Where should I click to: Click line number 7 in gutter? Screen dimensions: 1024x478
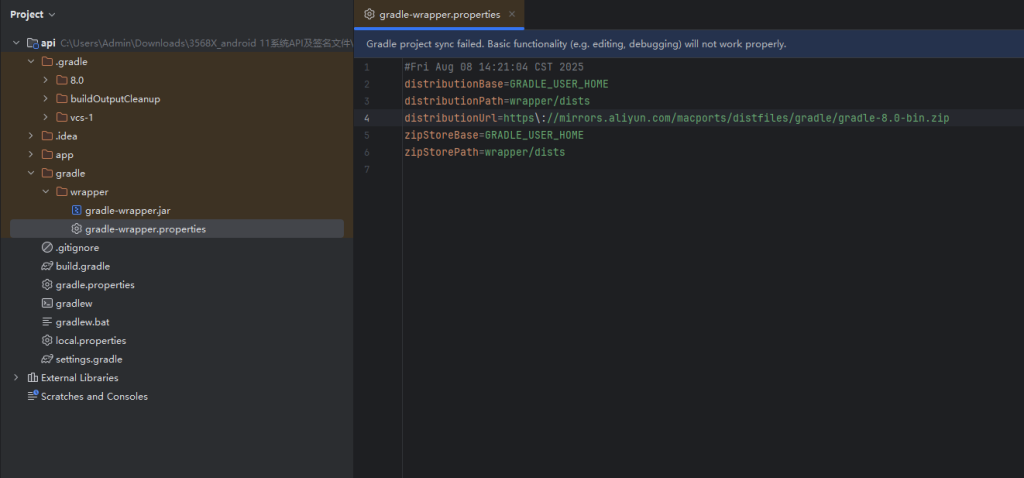[366, 169]
